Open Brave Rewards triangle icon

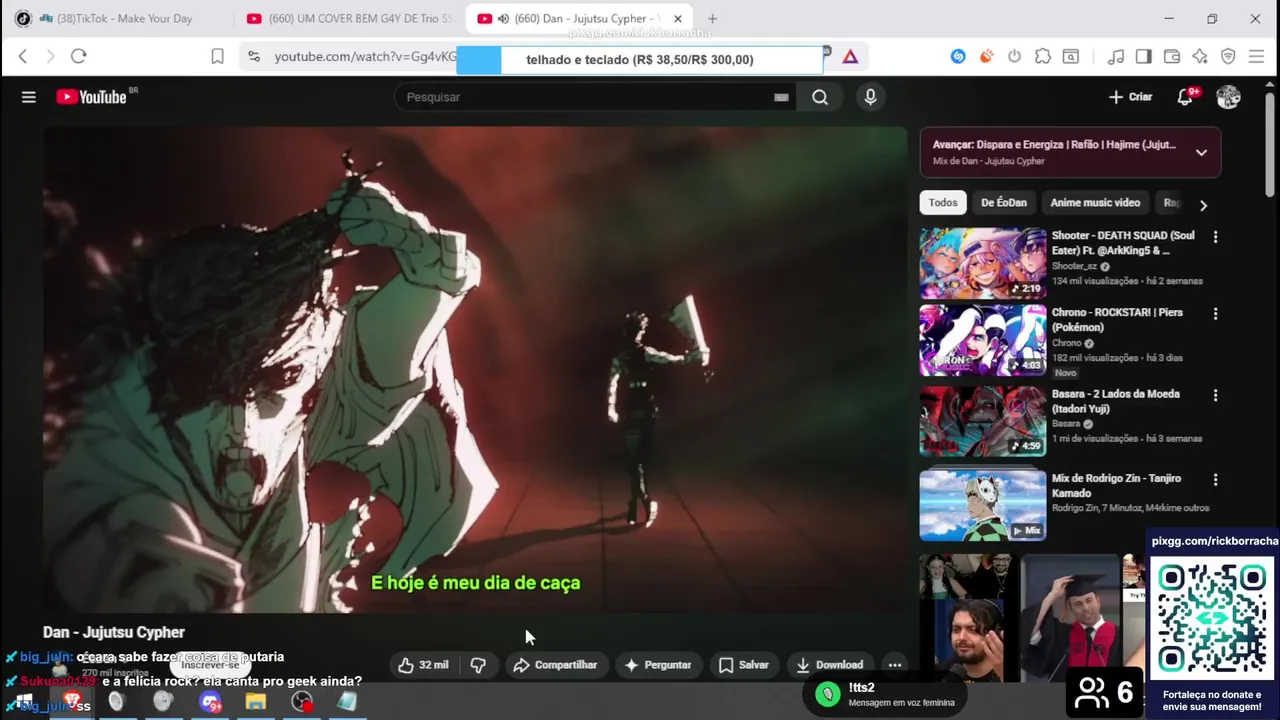(x=850, y=57)
